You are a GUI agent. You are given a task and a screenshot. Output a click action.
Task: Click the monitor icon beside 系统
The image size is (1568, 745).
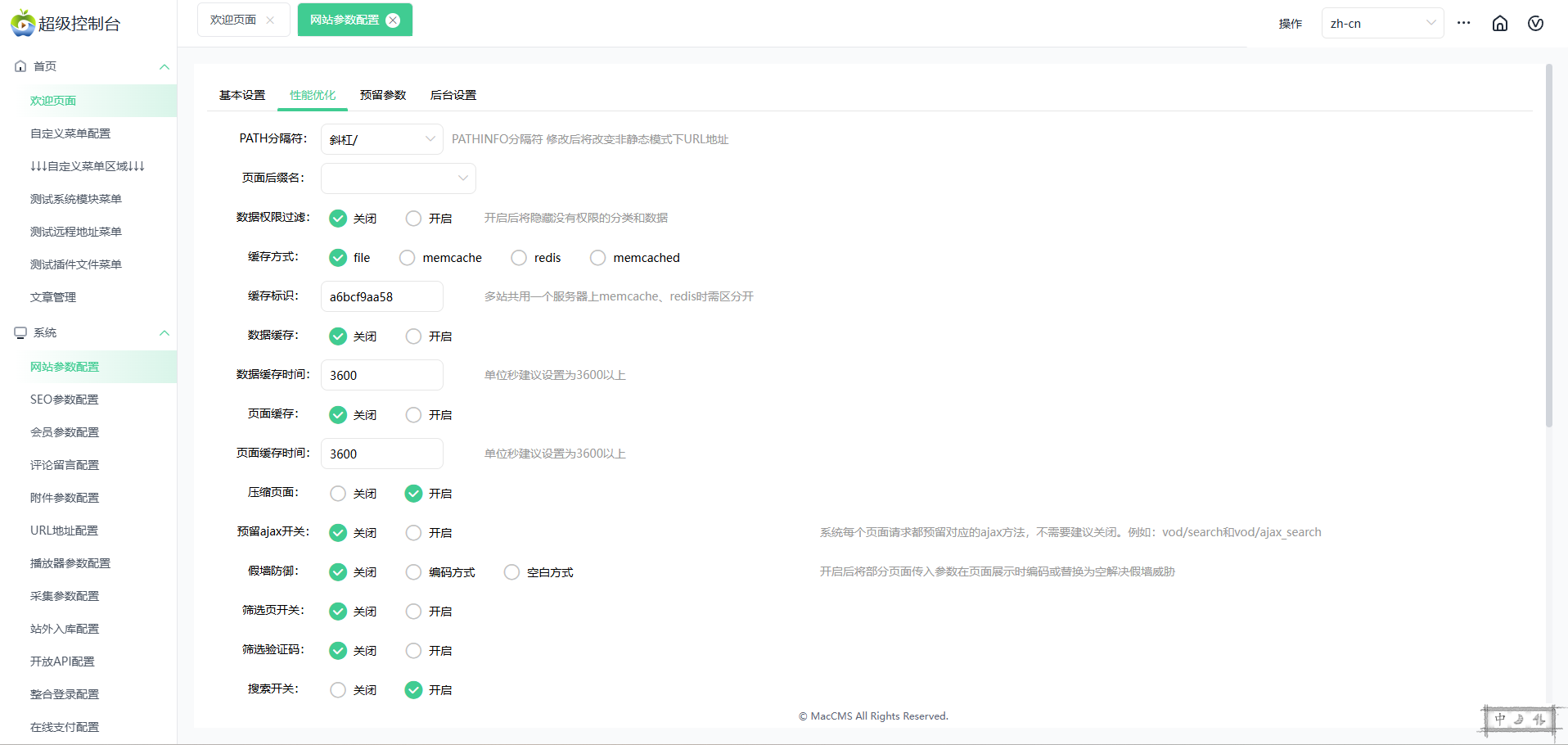20,332
